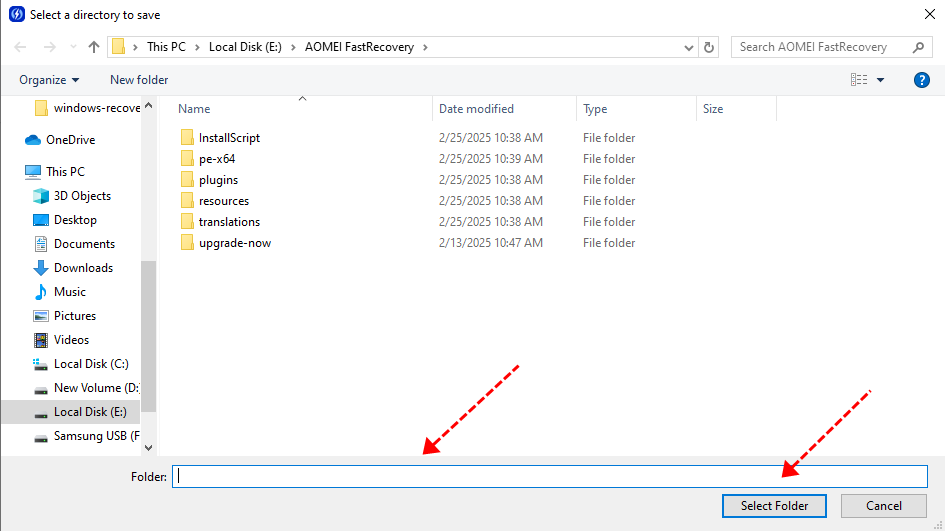
Task: Create a New folder
Action: coord(139,80)
